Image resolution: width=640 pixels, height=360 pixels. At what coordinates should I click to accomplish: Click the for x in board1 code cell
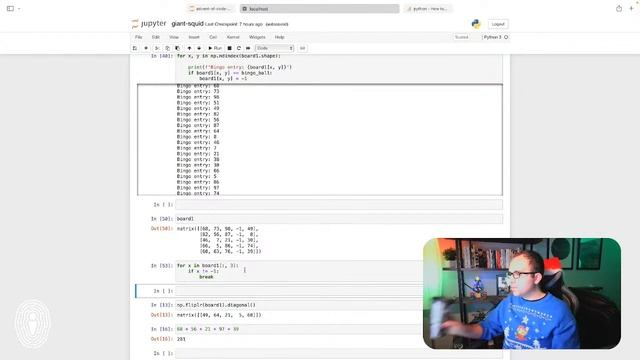(x=299, y=271)
